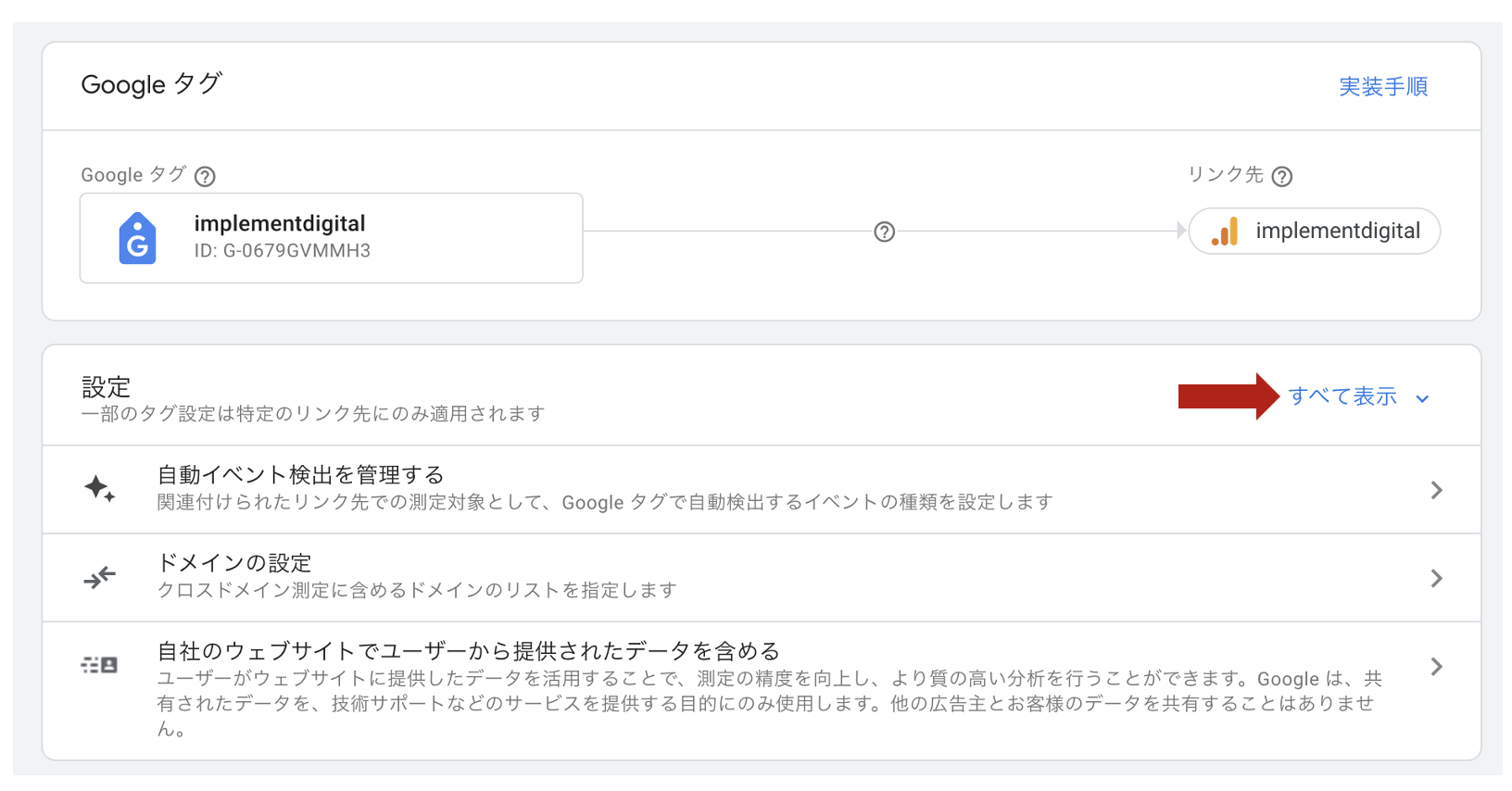This screenshot has width=1512, height=791.
Task: Expand settings with すべて表示
Action: (x=1342, y=396)
